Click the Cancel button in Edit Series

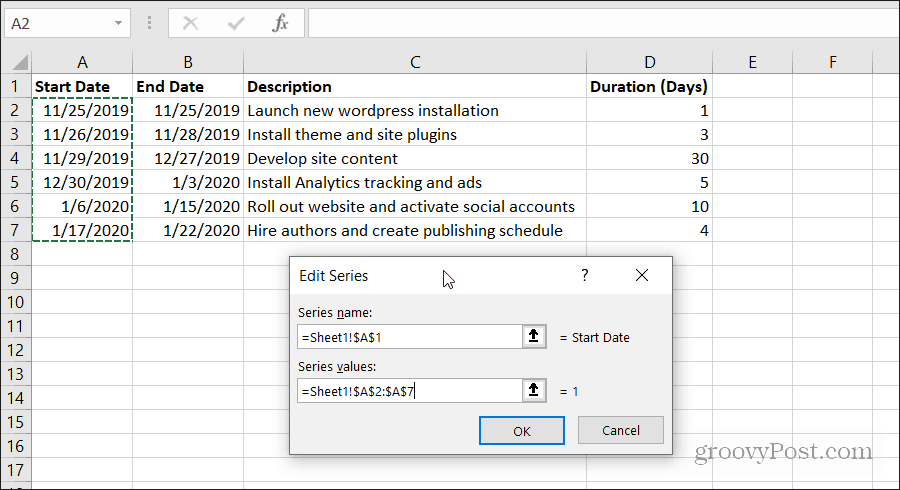(x=620, y=430)
